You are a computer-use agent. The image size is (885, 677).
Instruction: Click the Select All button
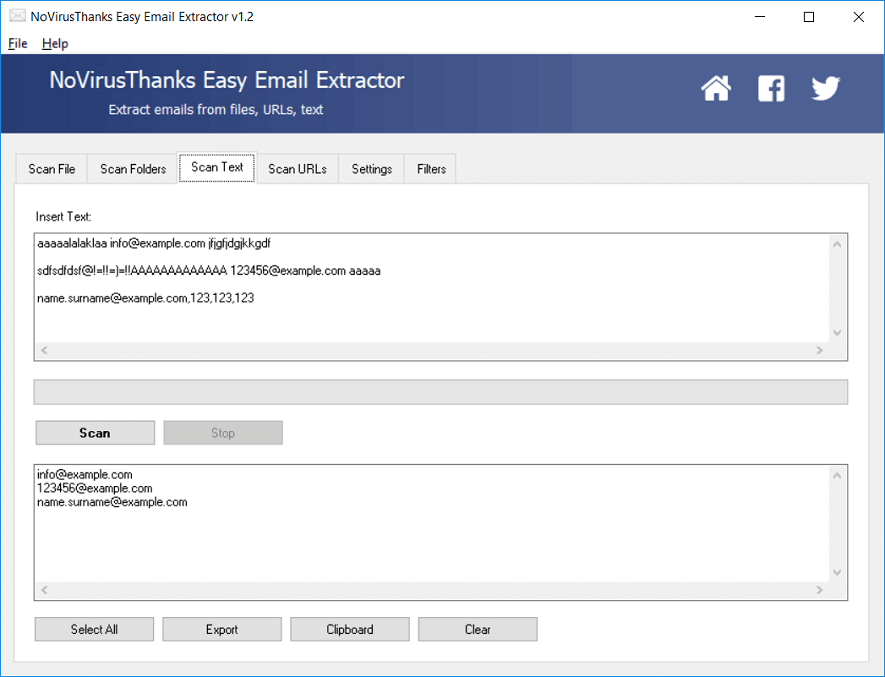(x=94, y=629)
